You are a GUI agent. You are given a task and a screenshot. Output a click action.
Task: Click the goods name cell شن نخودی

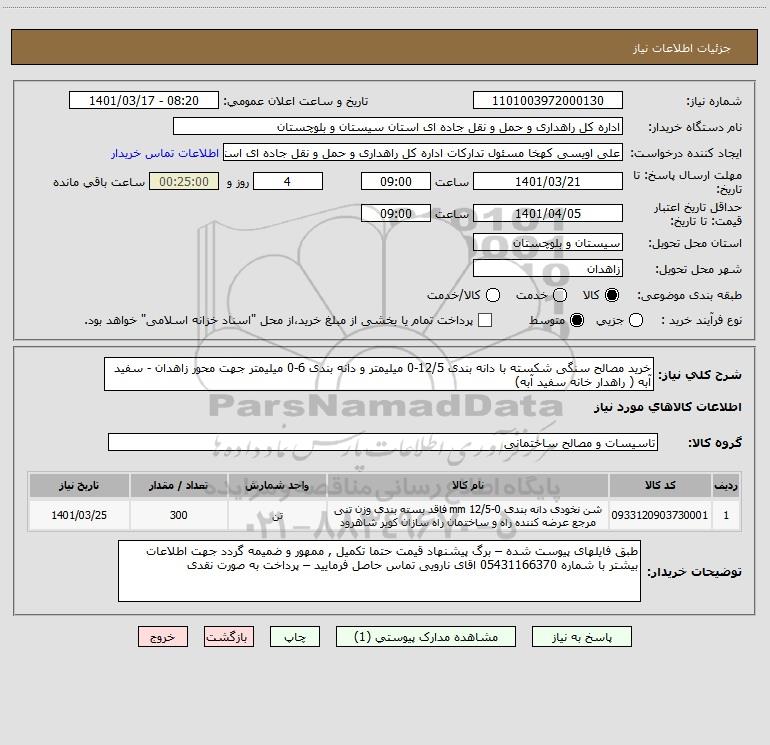[x=468, y=515]
